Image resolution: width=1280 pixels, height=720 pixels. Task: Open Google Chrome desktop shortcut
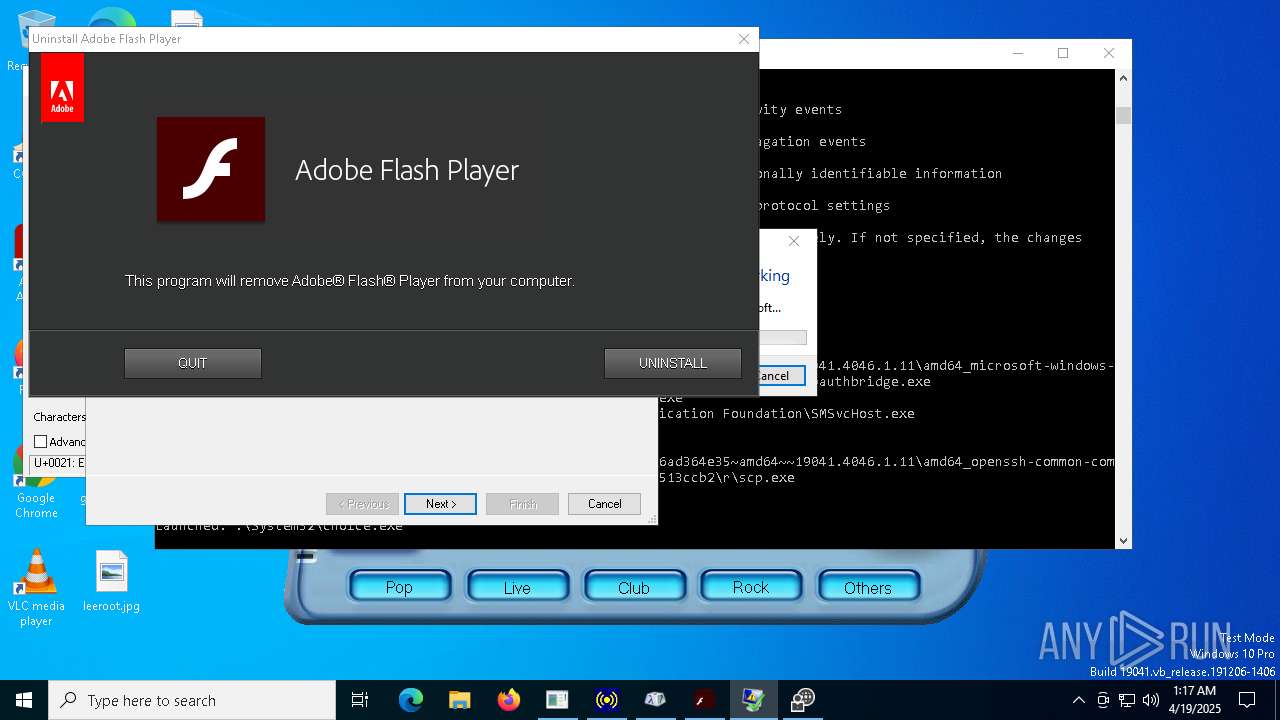[x=36, y=488]
